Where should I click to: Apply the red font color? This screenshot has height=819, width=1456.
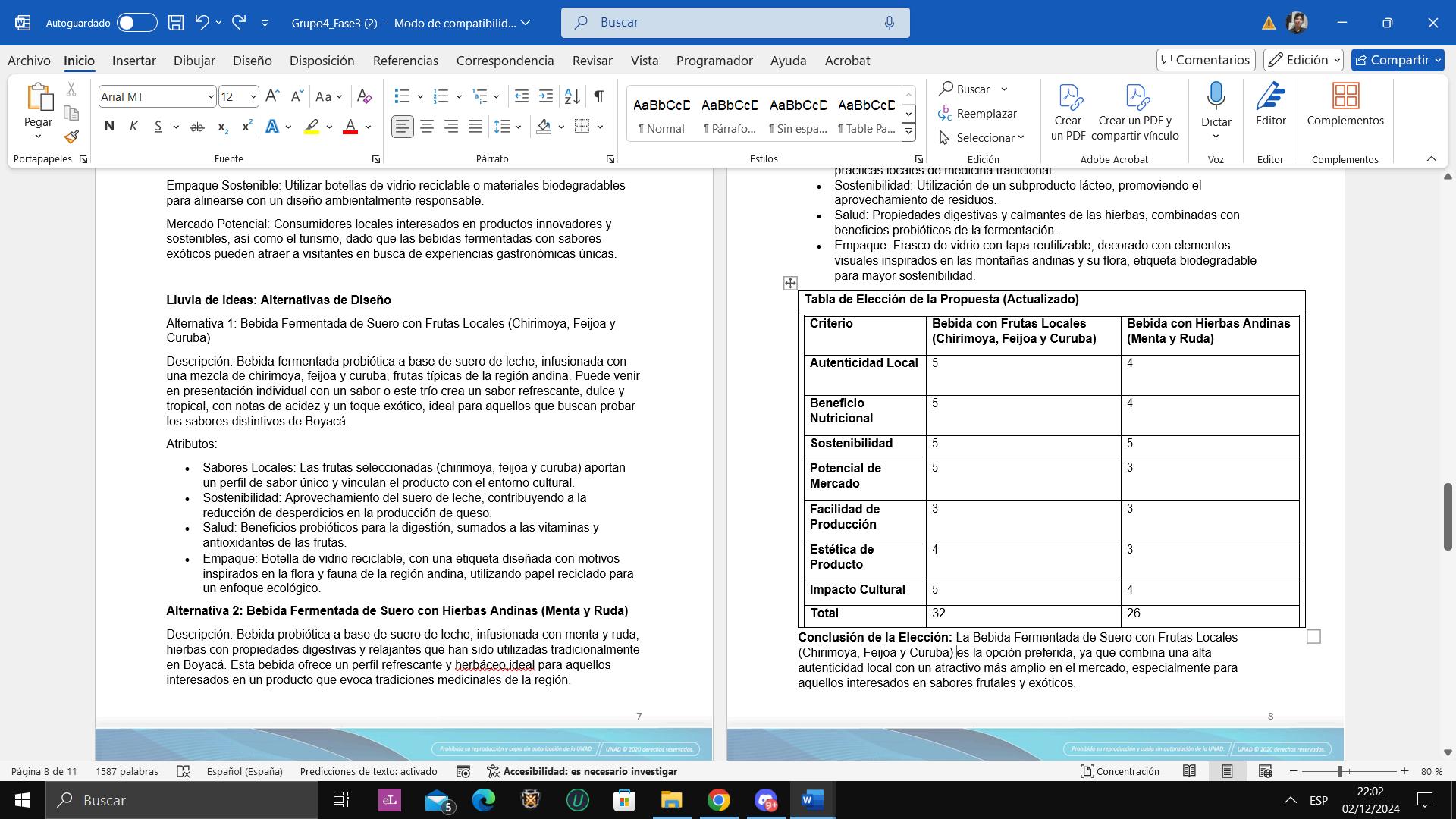350,127
